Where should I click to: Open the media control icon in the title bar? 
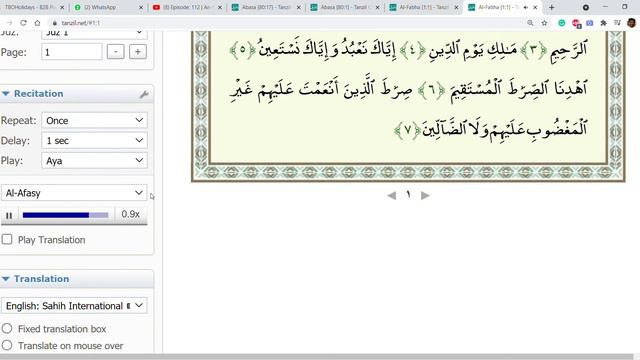click(586, 7)
